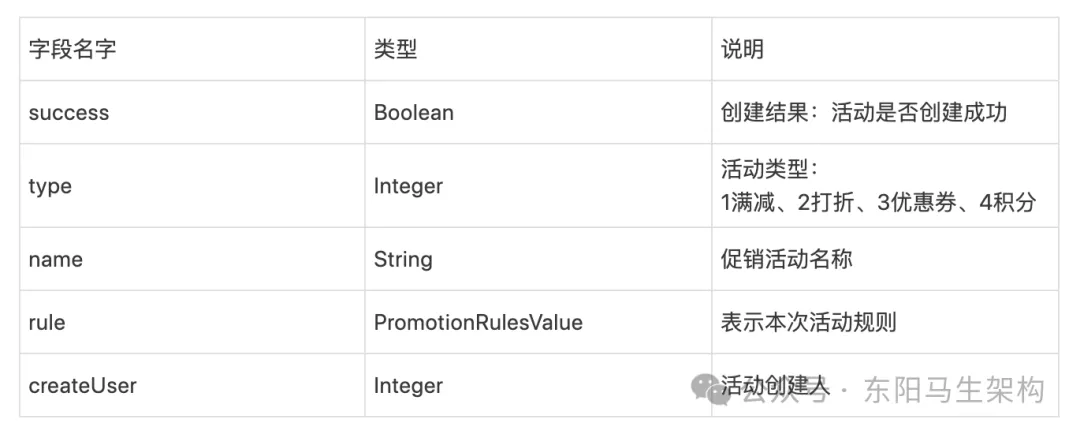The width and height of the screenshot is (1080, 434).
Task: Click the Boolean type cell
Action: 538,112
